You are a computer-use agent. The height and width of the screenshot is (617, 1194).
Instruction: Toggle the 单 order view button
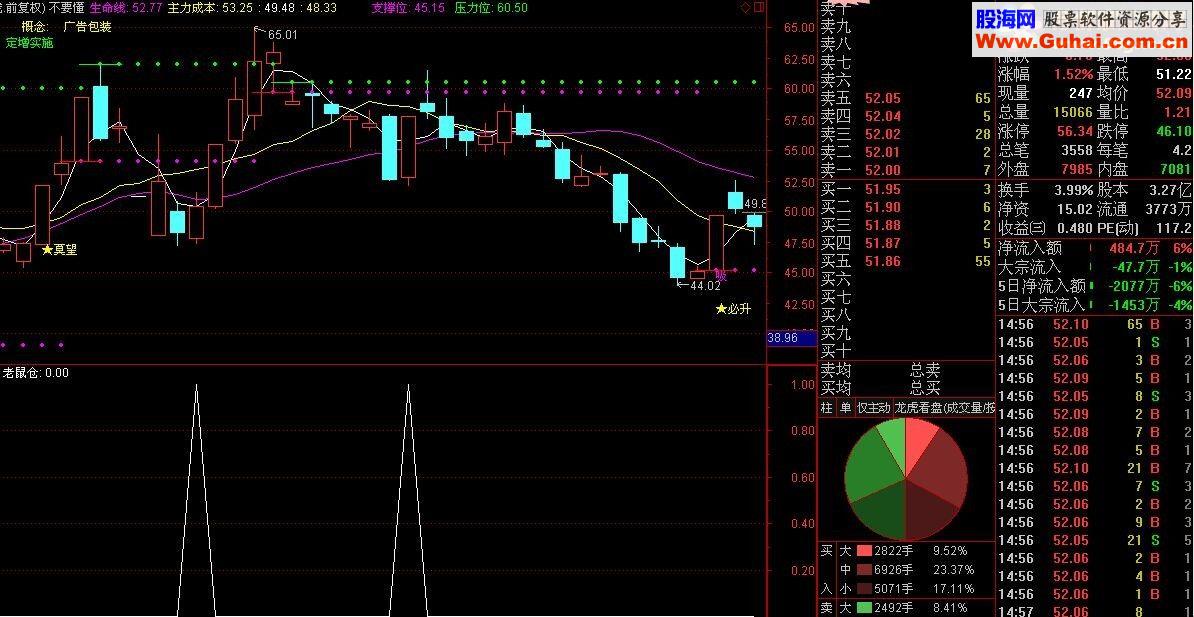pos(844,408)
